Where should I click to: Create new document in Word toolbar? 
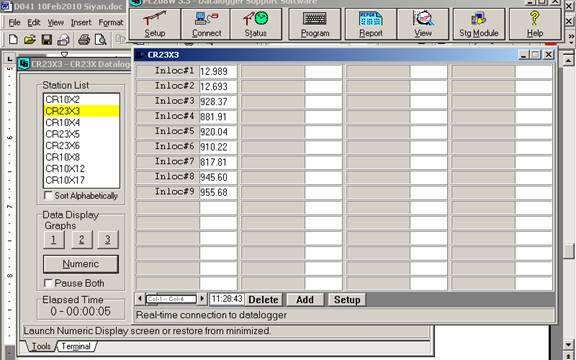coord(13,39)
